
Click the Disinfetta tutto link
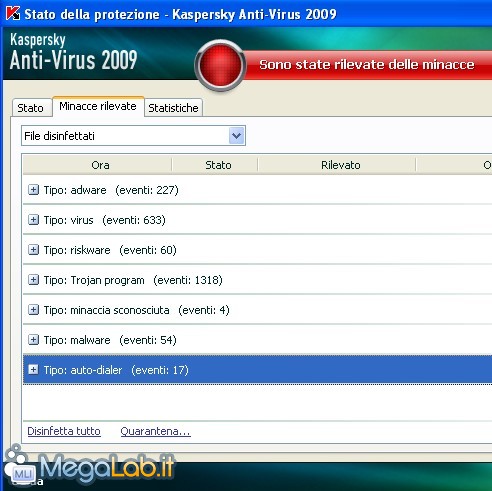(64, 431)
